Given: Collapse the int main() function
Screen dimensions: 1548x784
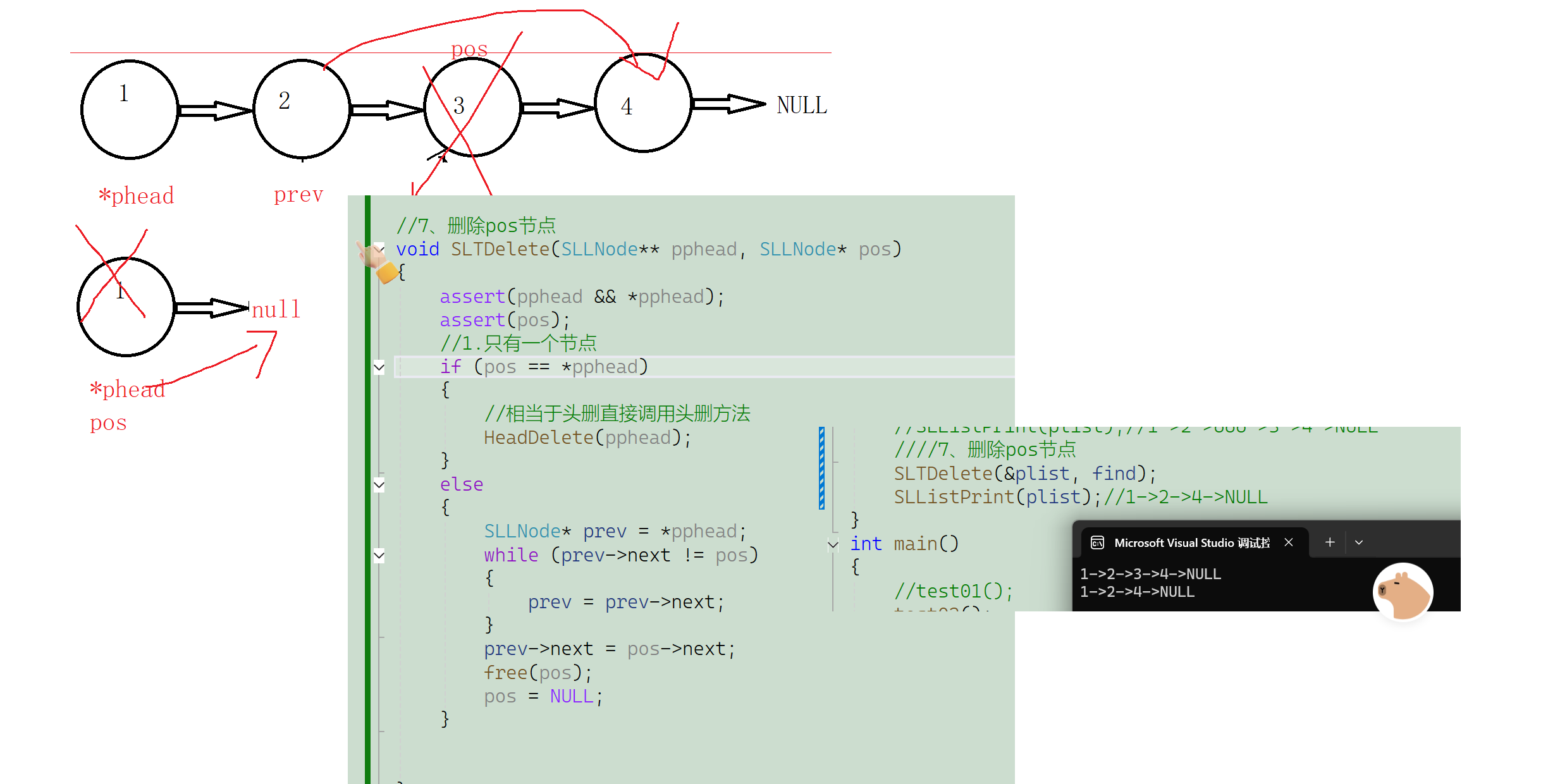Looking at the screenshot, I should tap(833, 544).
